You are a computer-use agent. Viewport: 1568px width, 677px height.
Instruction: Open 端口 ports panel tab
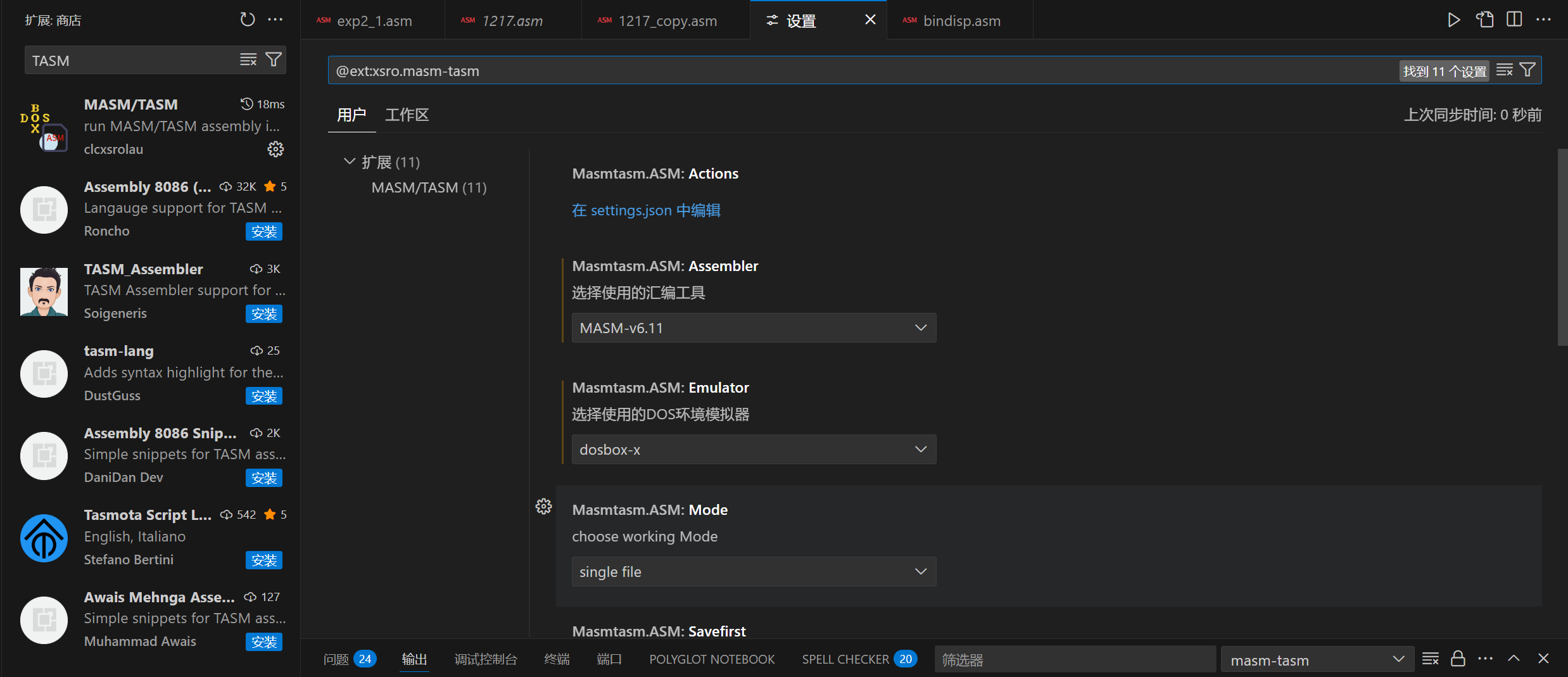tap(609, 659)
